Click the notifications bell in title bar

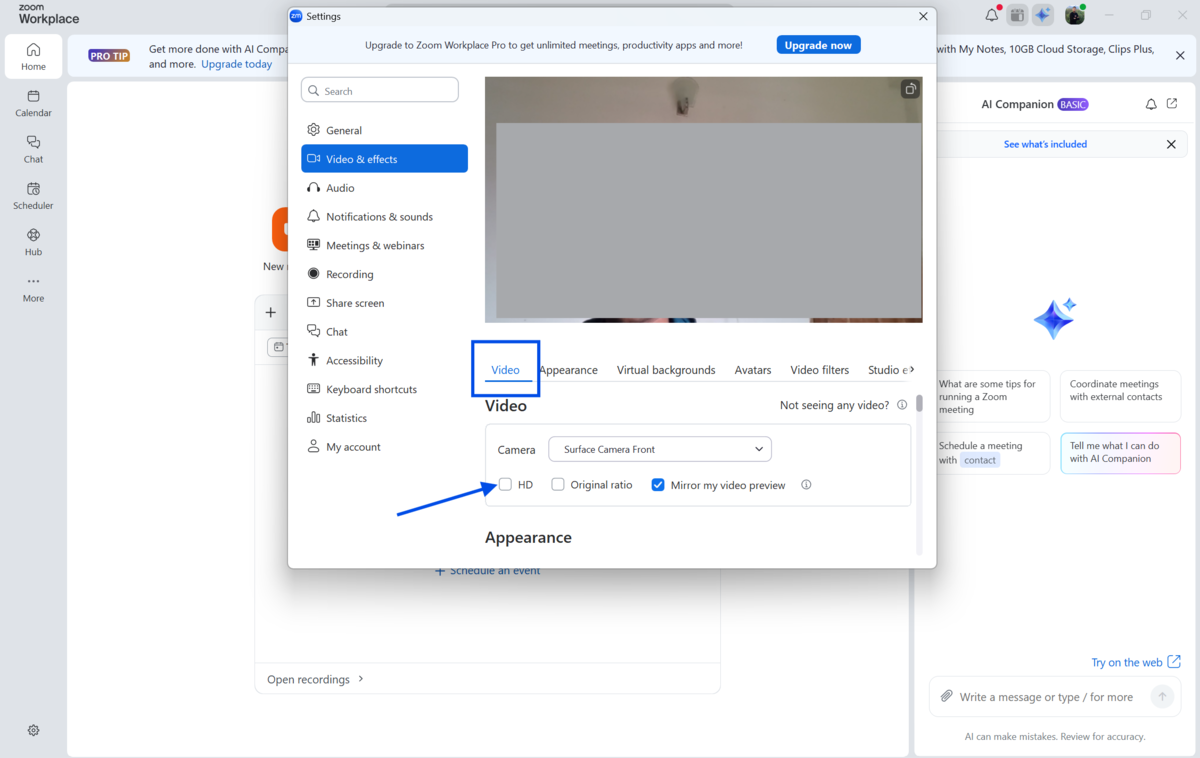pyautogui.click(x=991, y=15)
